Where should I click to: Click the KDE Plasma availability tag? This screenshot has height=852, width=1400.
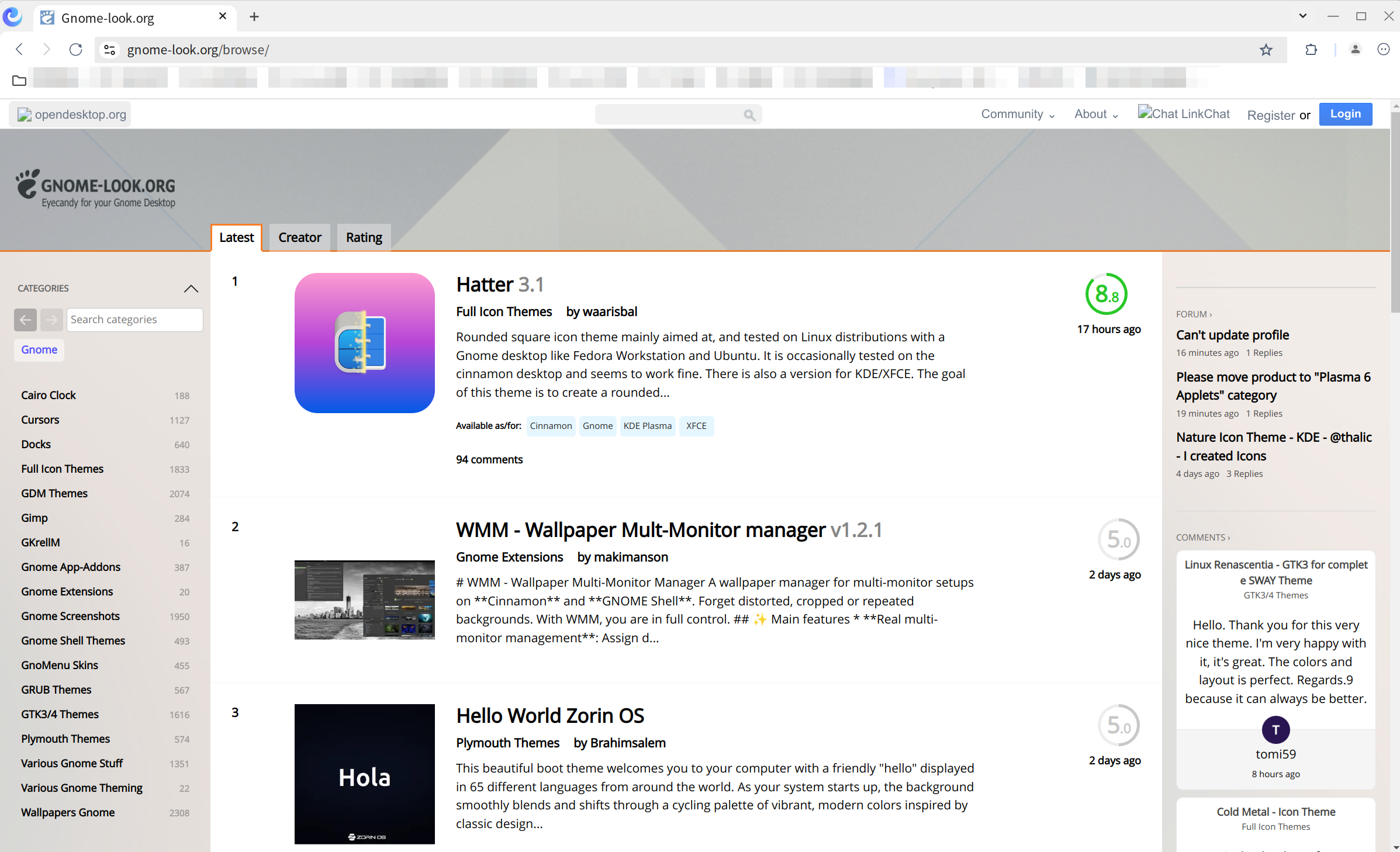647,426
